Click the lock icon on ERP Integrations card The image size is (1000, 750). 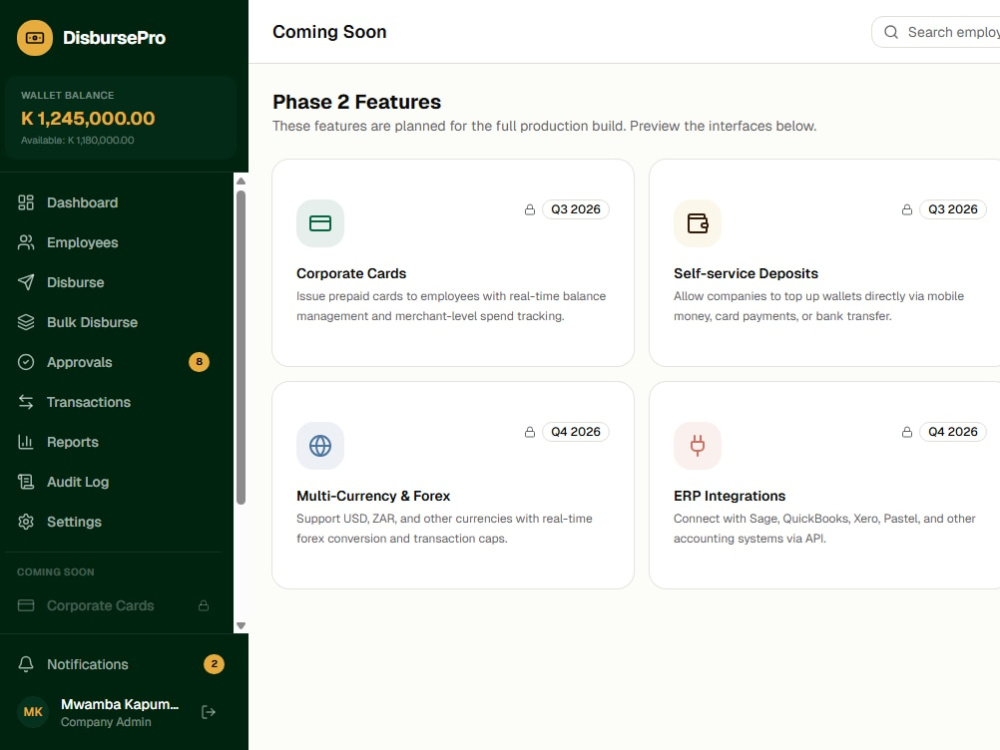(907, 432)
